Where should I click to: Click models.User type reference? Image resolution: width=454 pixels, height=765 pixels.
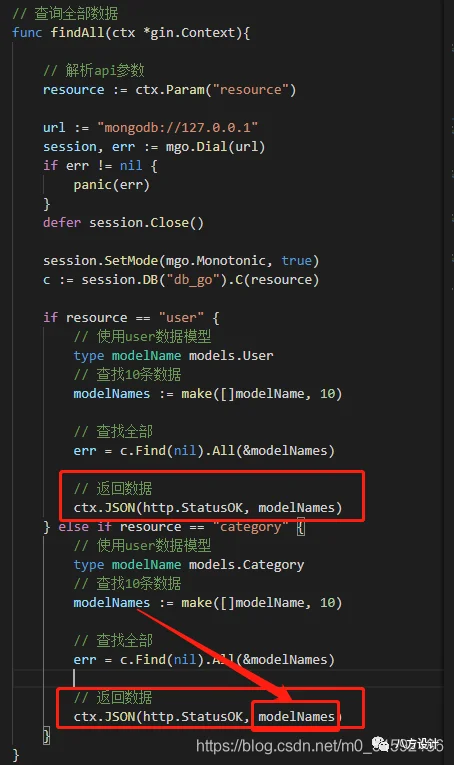click(231, 356)
